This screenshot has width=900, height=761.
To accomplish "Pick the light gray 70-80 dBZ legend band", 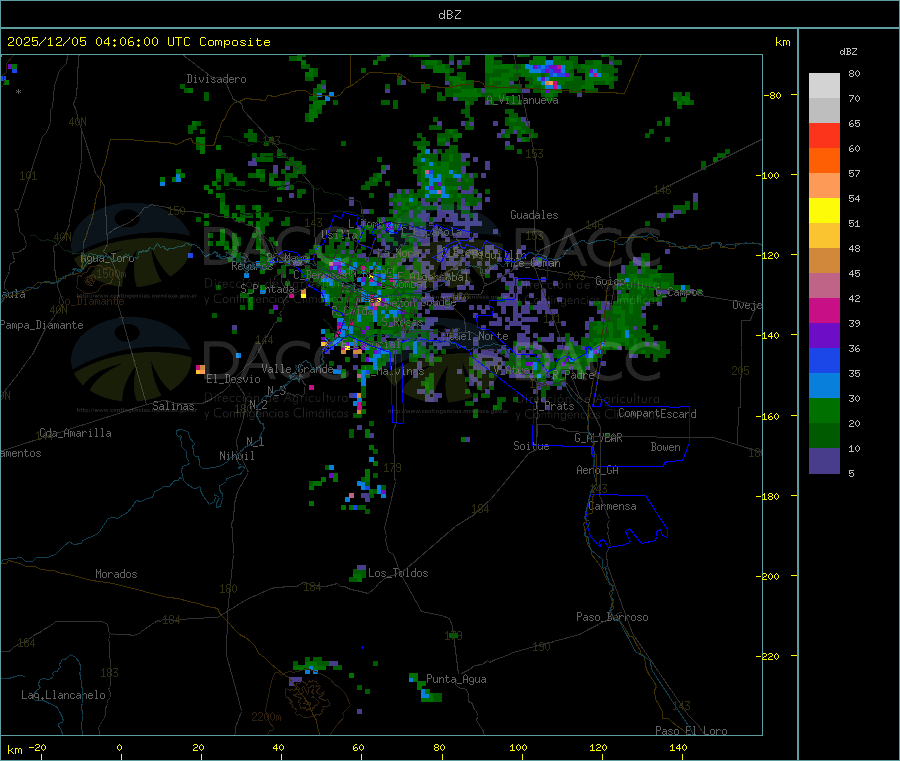I will (824, 86).
